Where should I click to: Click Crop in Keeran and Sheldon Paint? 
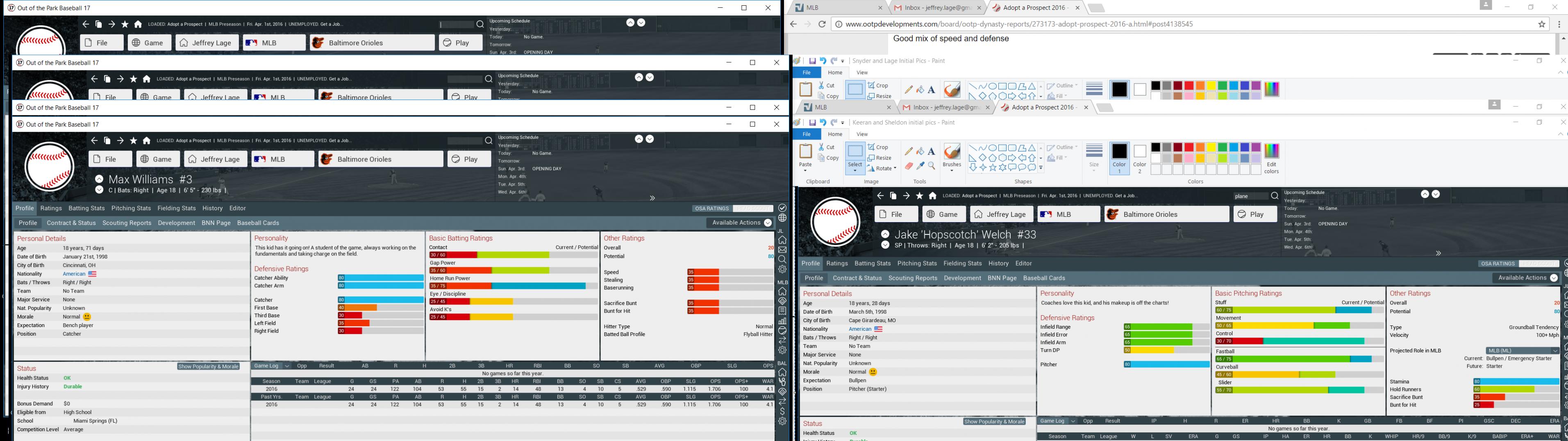[x=878, y=148]
